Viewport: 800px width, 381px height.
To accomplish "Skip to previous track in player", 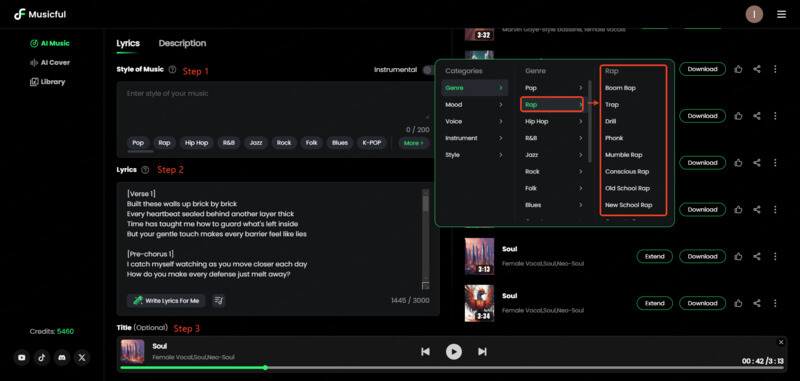I will tap(425, 351).
